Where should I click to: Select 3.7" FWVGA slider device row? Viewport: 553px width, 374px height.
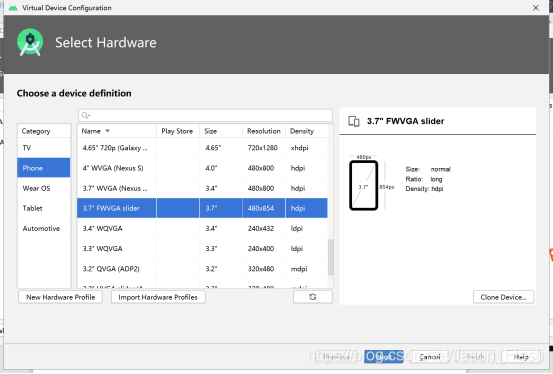tap(202, 208)
